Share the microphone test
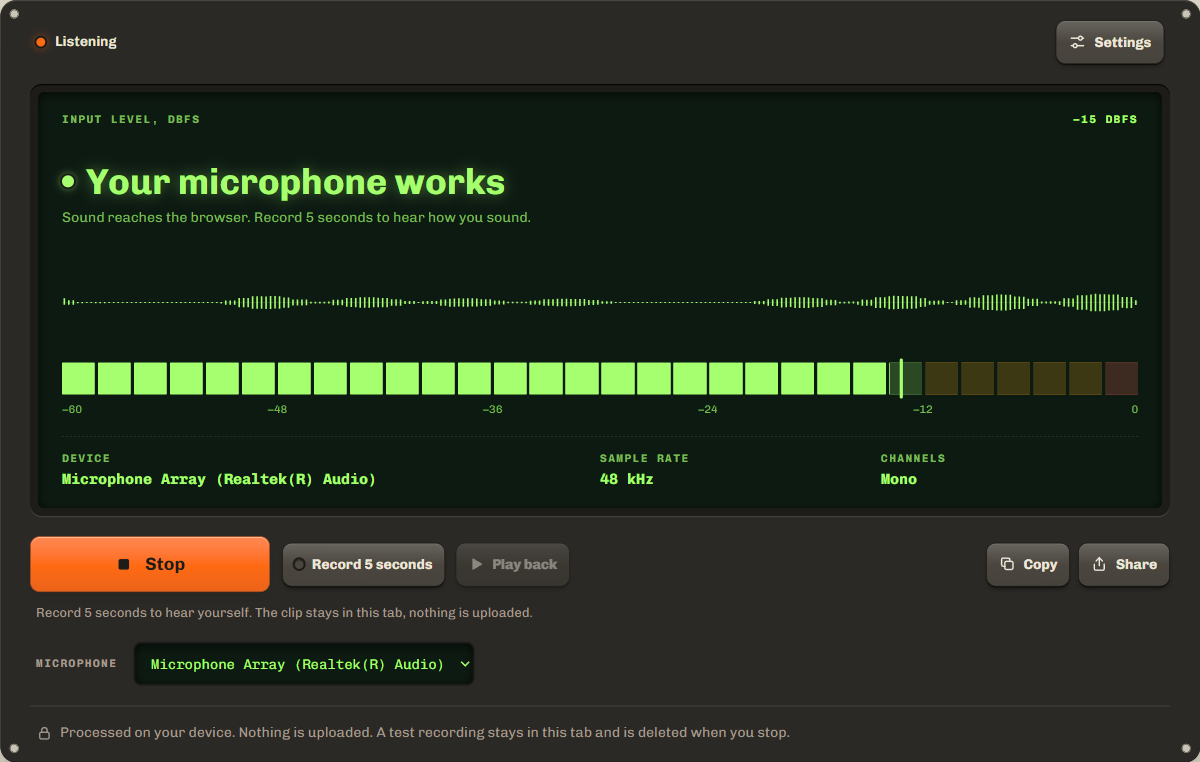The height and width of the screenshot is (762, 1200). tap(1124, 564)
